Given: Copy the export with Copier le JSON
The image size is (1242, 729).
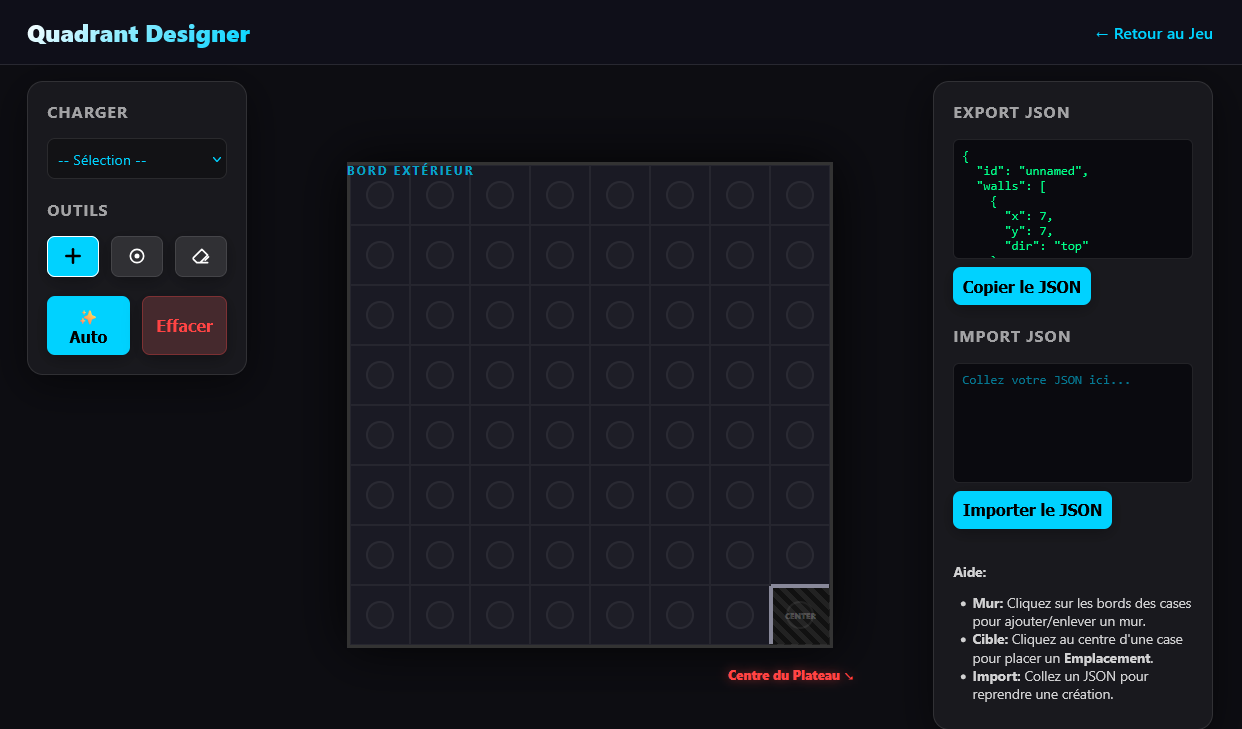Looking at the screenshot, I should (1021, 286).
